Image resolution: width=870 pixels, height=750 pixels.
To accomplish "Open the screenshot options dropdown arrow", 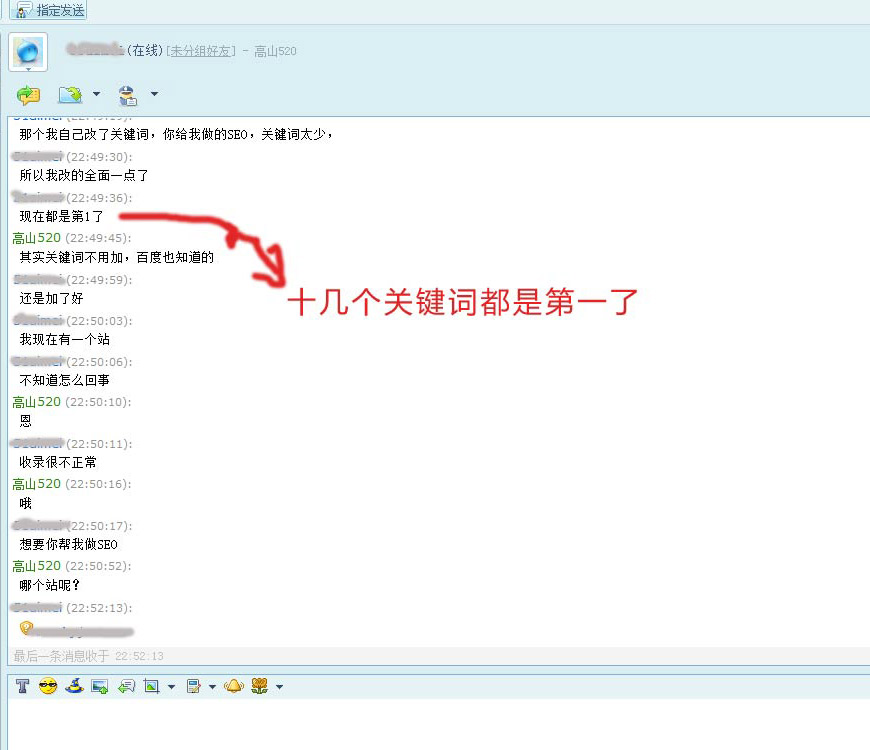I will point(171,687).
